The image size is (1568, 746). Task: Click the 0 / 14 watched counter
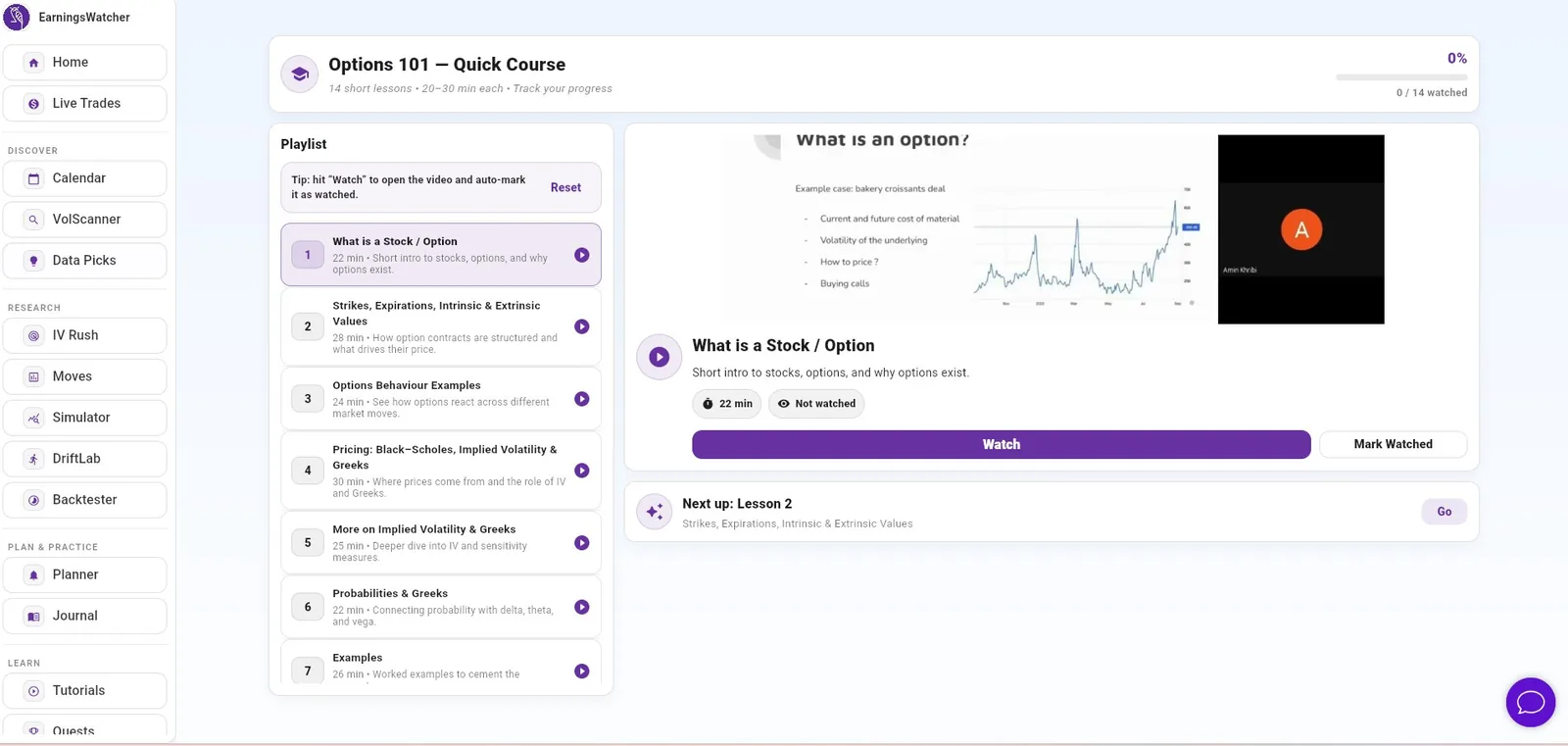(x=1432, y=93)
